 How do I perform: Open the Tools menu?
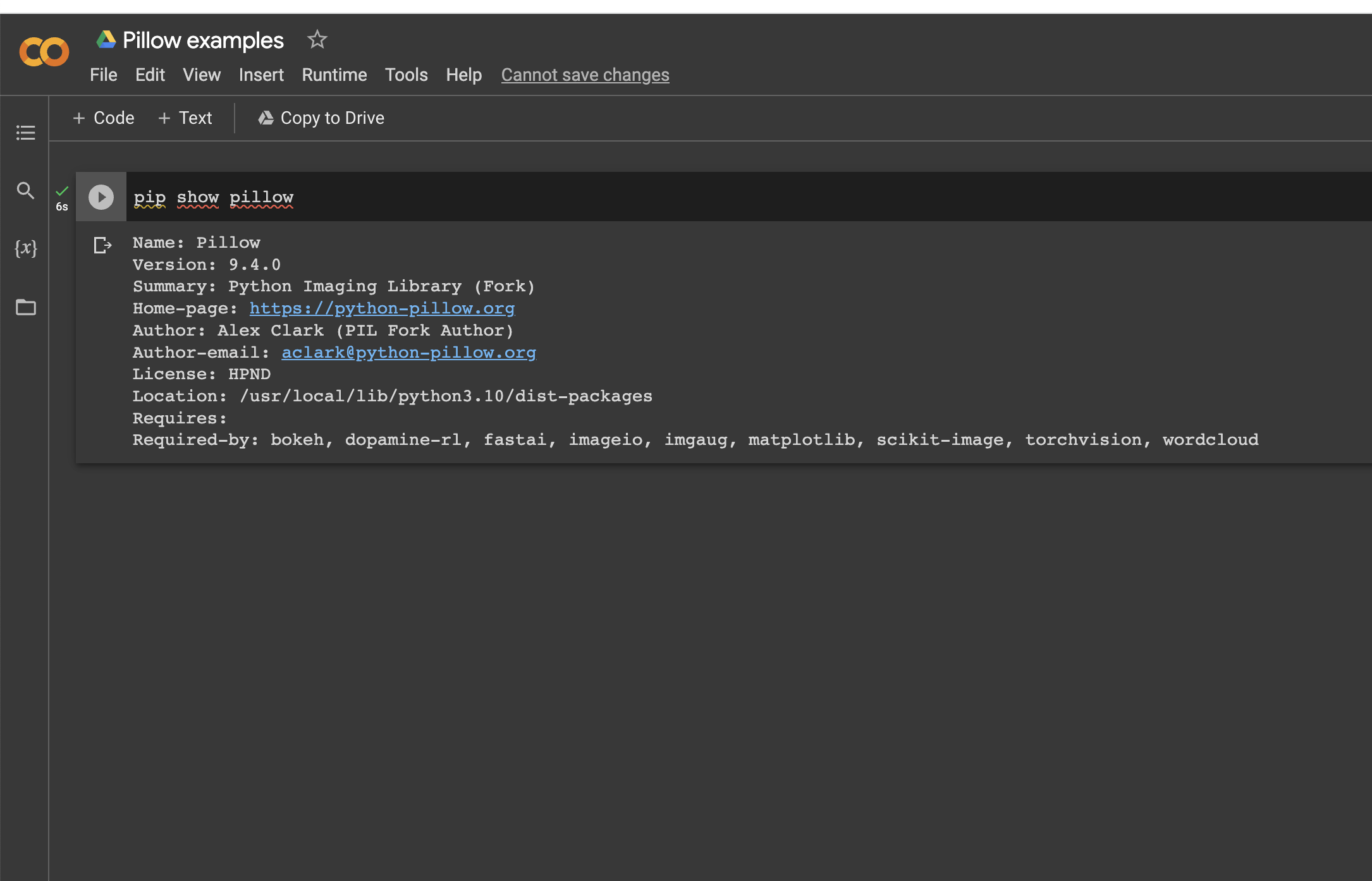point(406,75)
